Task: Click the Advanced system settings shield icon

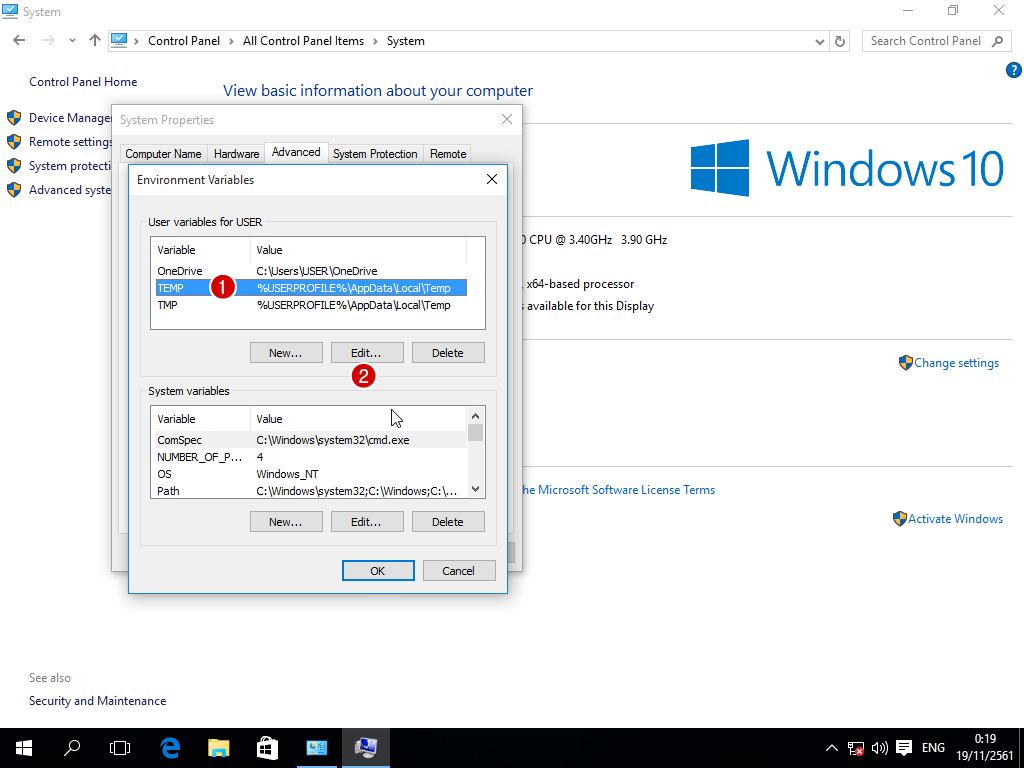Action: 14,190
